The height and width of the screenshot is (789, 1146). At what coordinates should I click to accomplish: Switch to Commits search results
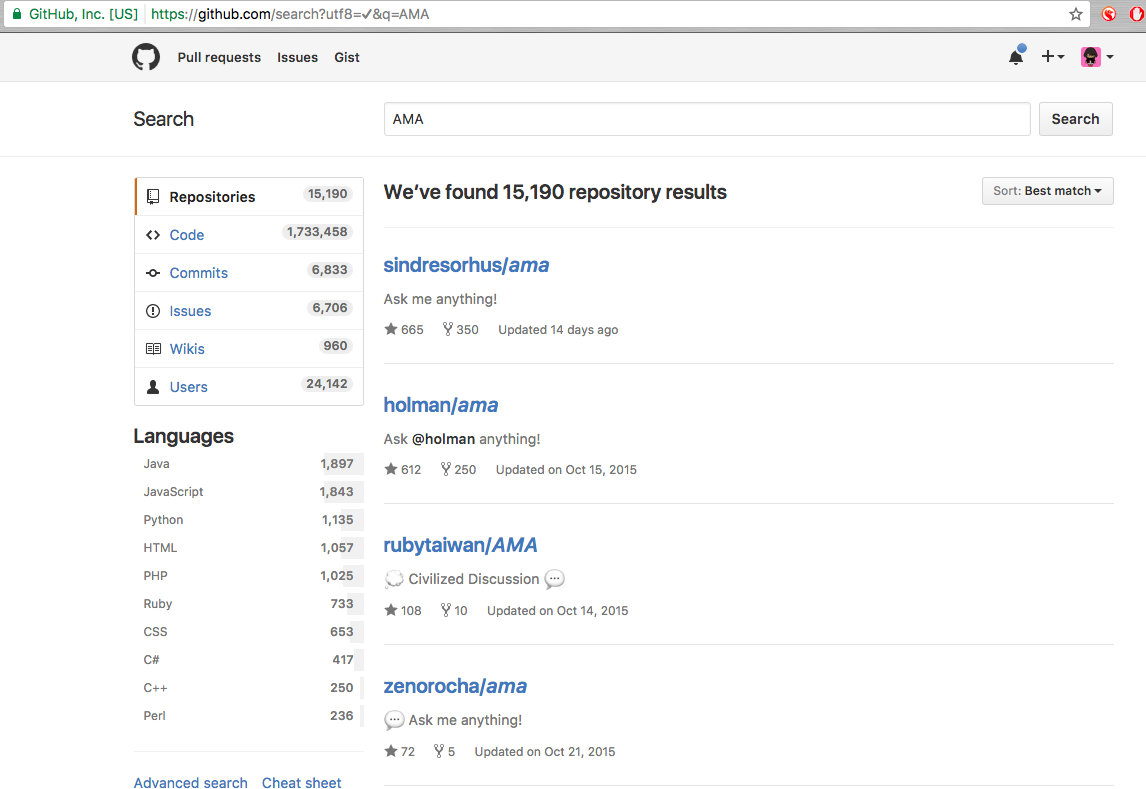pos(249,272)
